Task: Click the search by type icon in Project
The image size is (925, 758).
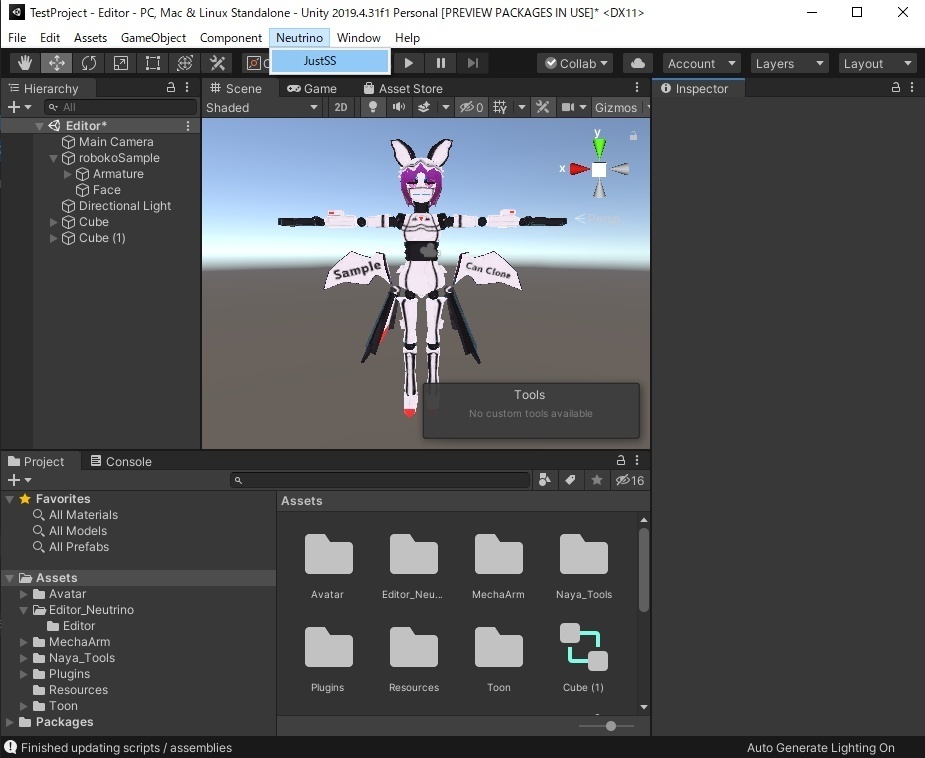Action: [x=544, y=480]
